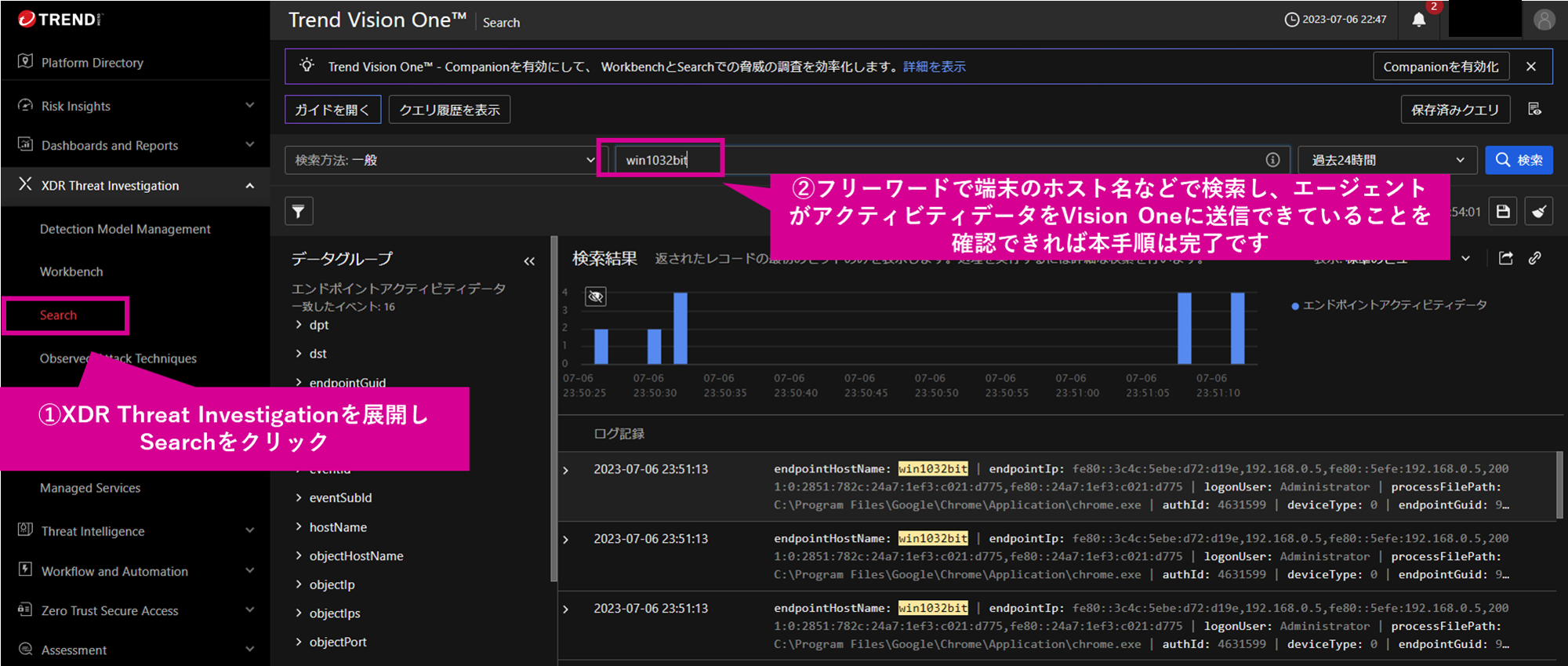Click the filter funnel icon

(x=299, y=211)
